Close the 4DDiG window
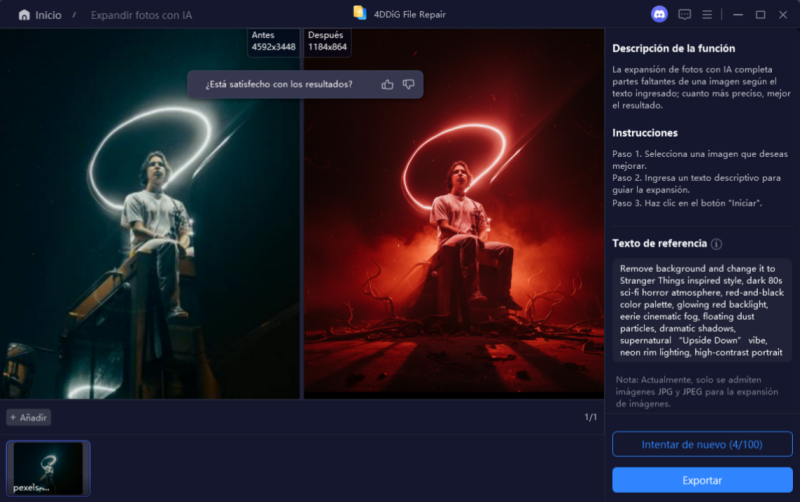Viewport: 800px width, 502px height. (783, 15)
